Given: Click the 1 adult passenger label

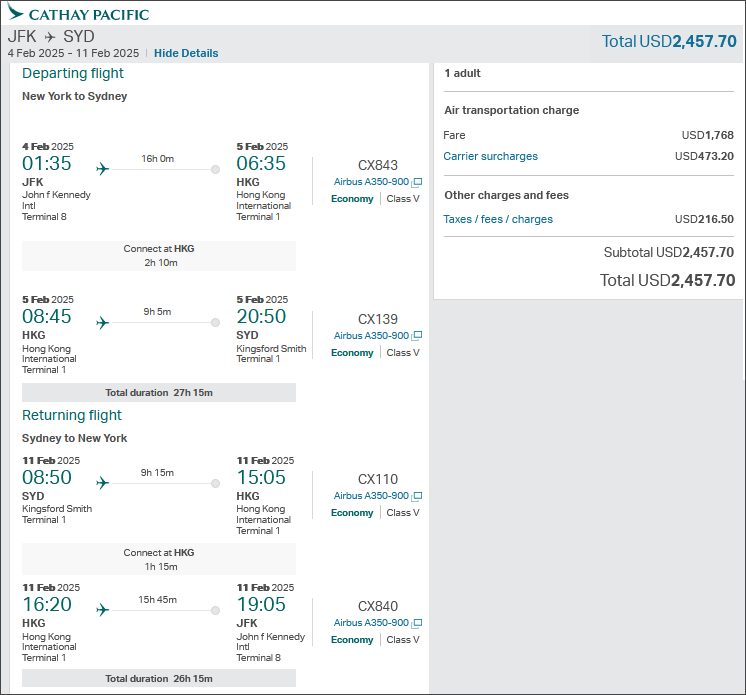Looking at the screenshot, I should click(462, 73).
